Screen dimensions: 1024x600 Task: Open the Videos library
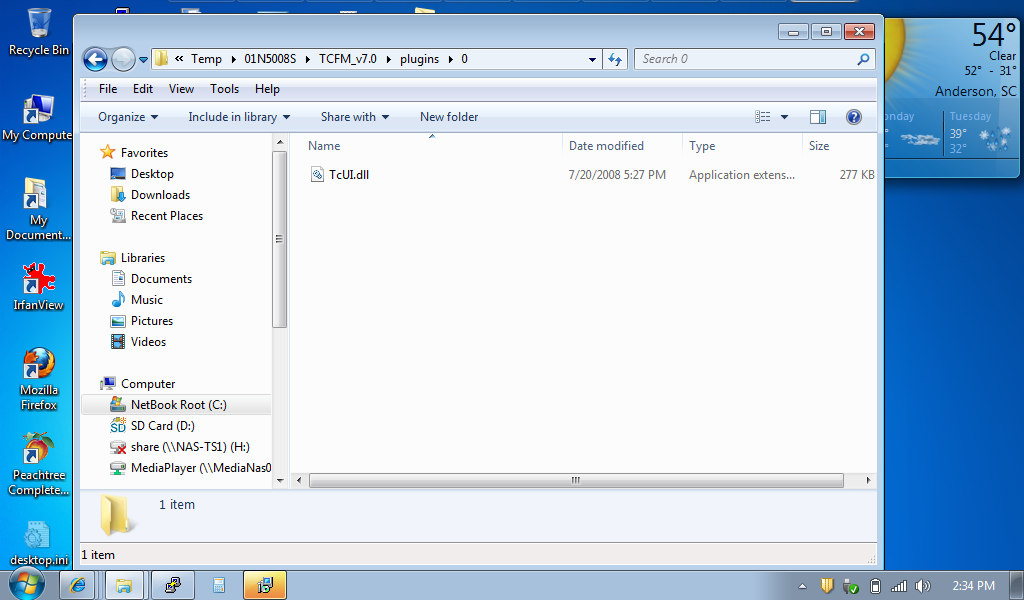(x=148, y=341)
